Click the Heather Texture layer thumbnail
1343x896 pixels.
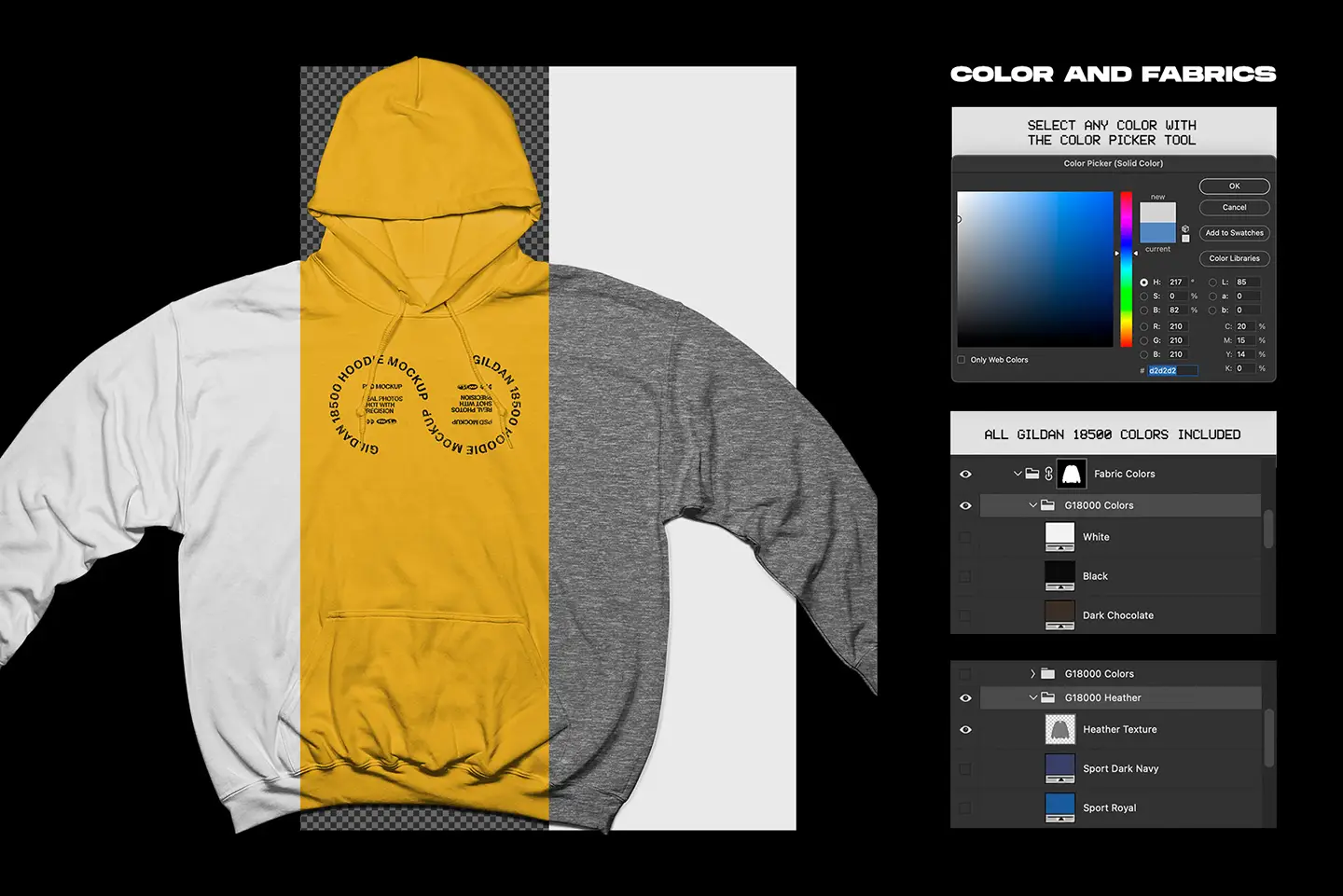coord(1060,729)
